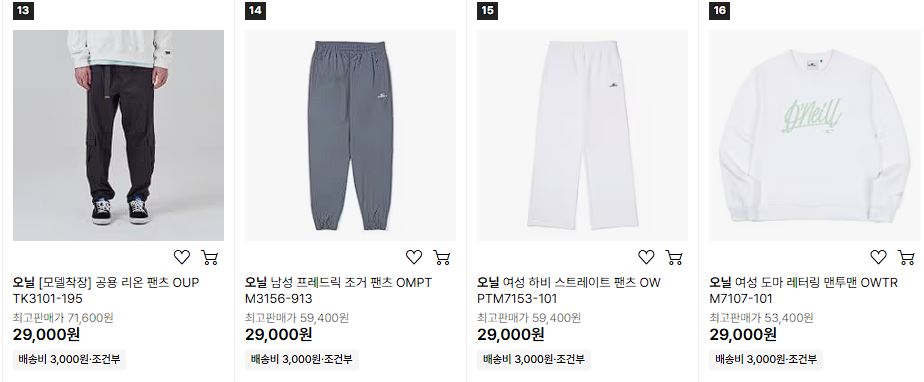The image size is (924, 382).
Task: Open product title OWTRM7107-101 sweatshirt link
Action: 804,291
